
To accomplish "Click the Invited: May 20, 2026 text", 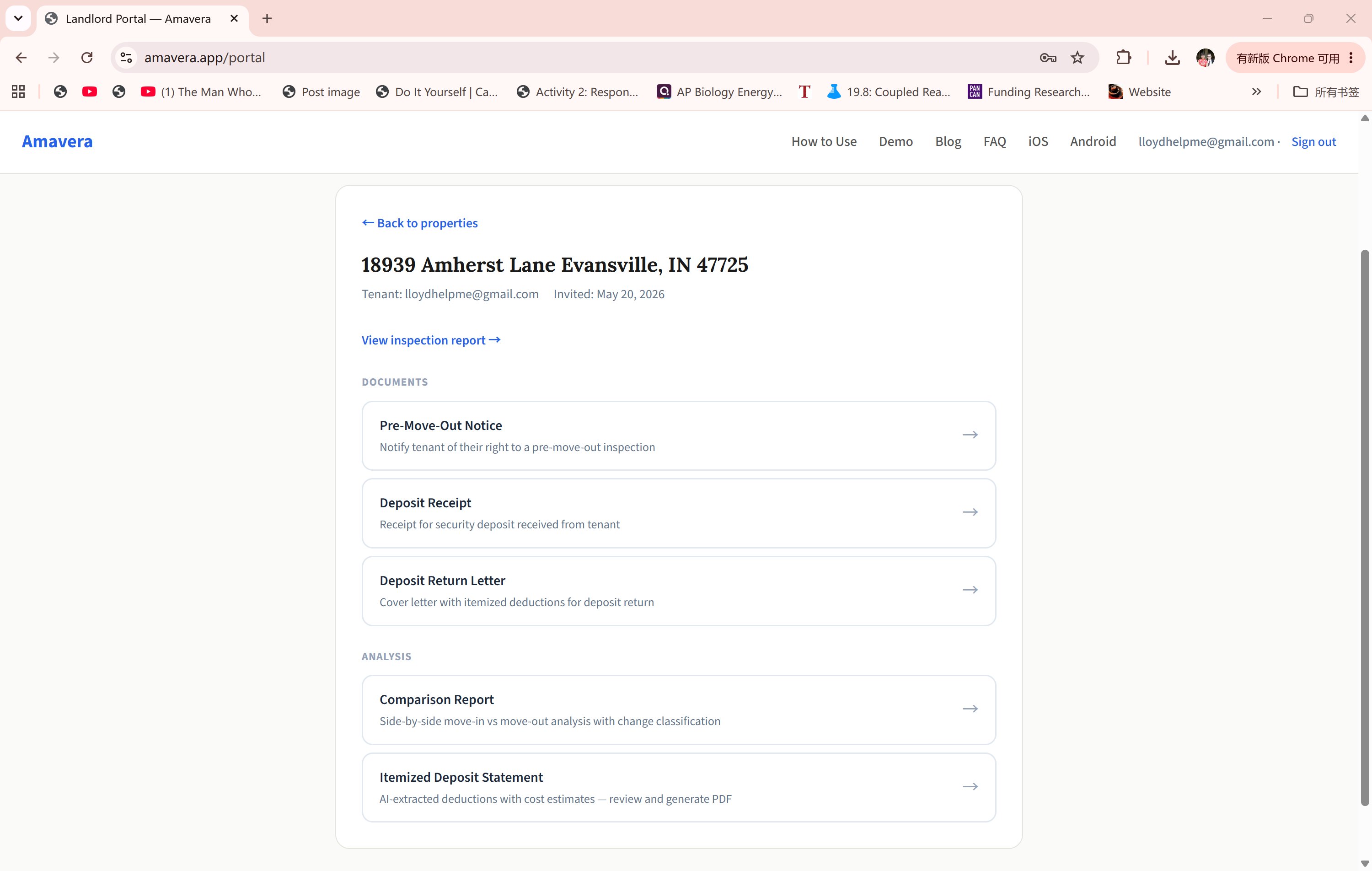I will [x=609, y=294].
